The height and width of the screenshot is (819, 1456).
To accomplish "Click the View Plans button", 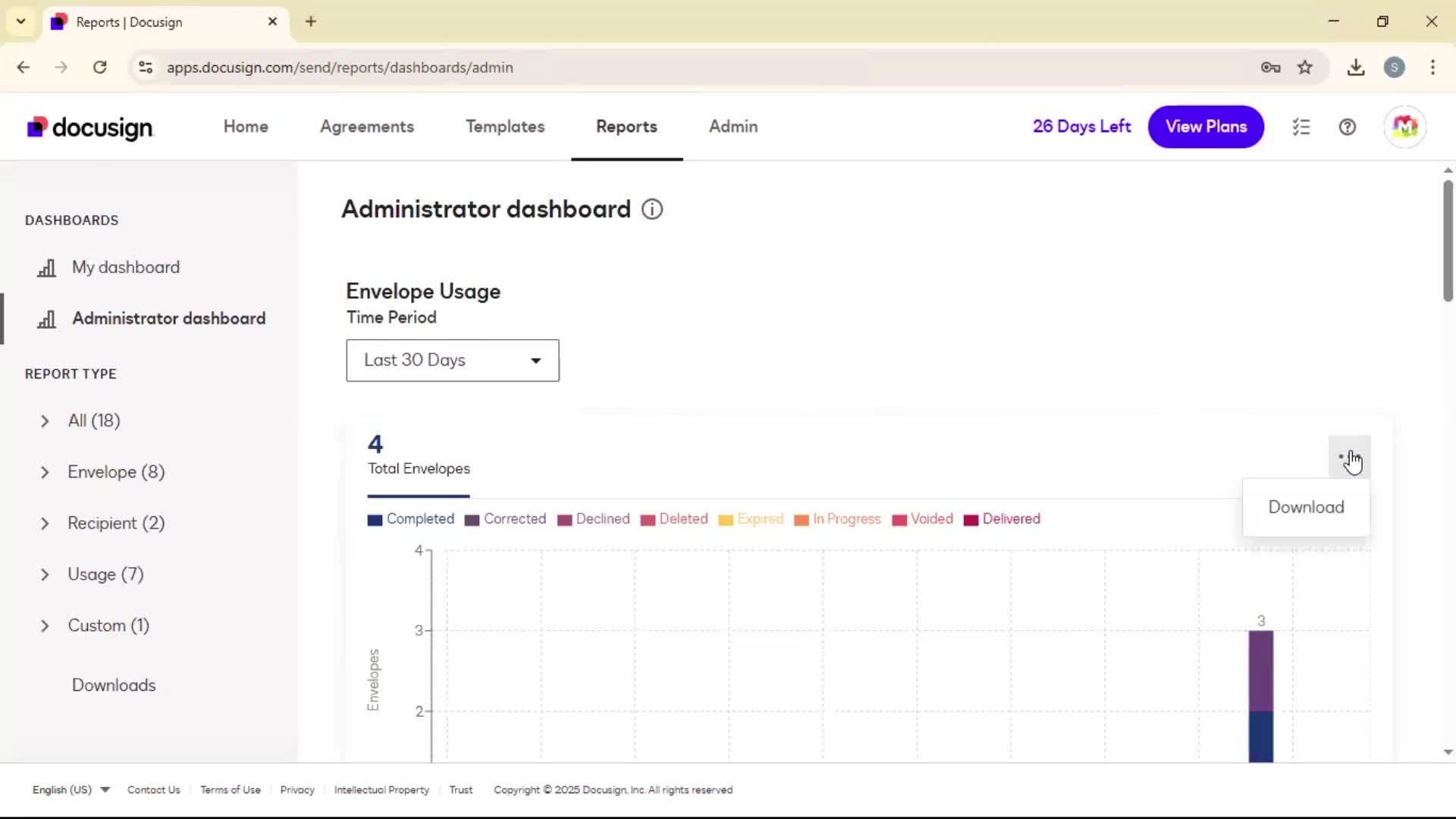I will point(1206,127).
